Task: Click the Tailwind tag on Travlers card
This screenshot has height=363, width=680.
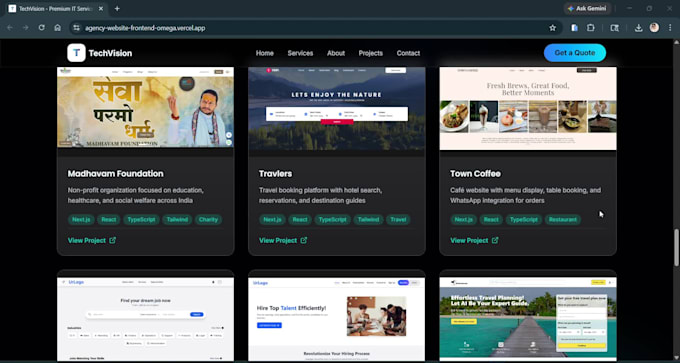Action: pos(369,219)
